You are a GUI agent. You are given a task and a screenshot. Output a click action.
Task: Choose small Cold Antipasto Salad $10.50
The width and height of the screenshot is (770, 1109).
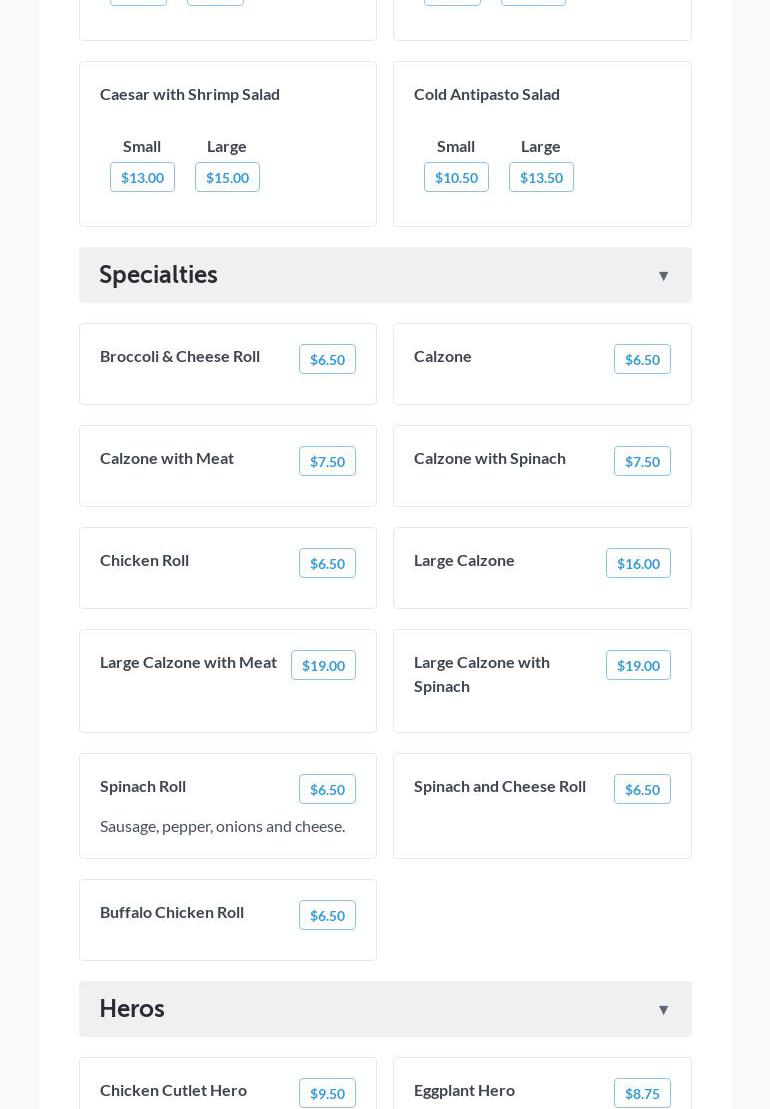click(x=456, y=177)
